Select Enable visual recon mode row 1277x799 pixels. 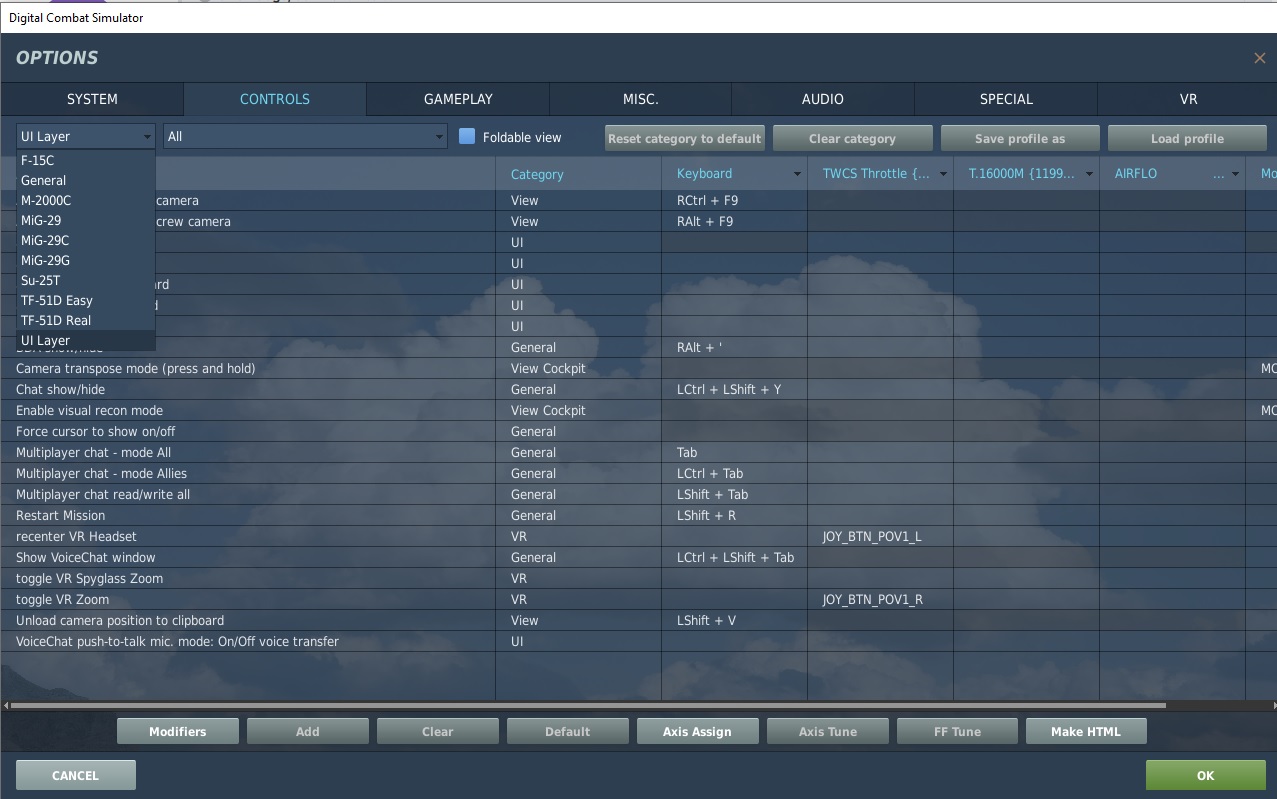pyautogui.click(x=638, y=410)
